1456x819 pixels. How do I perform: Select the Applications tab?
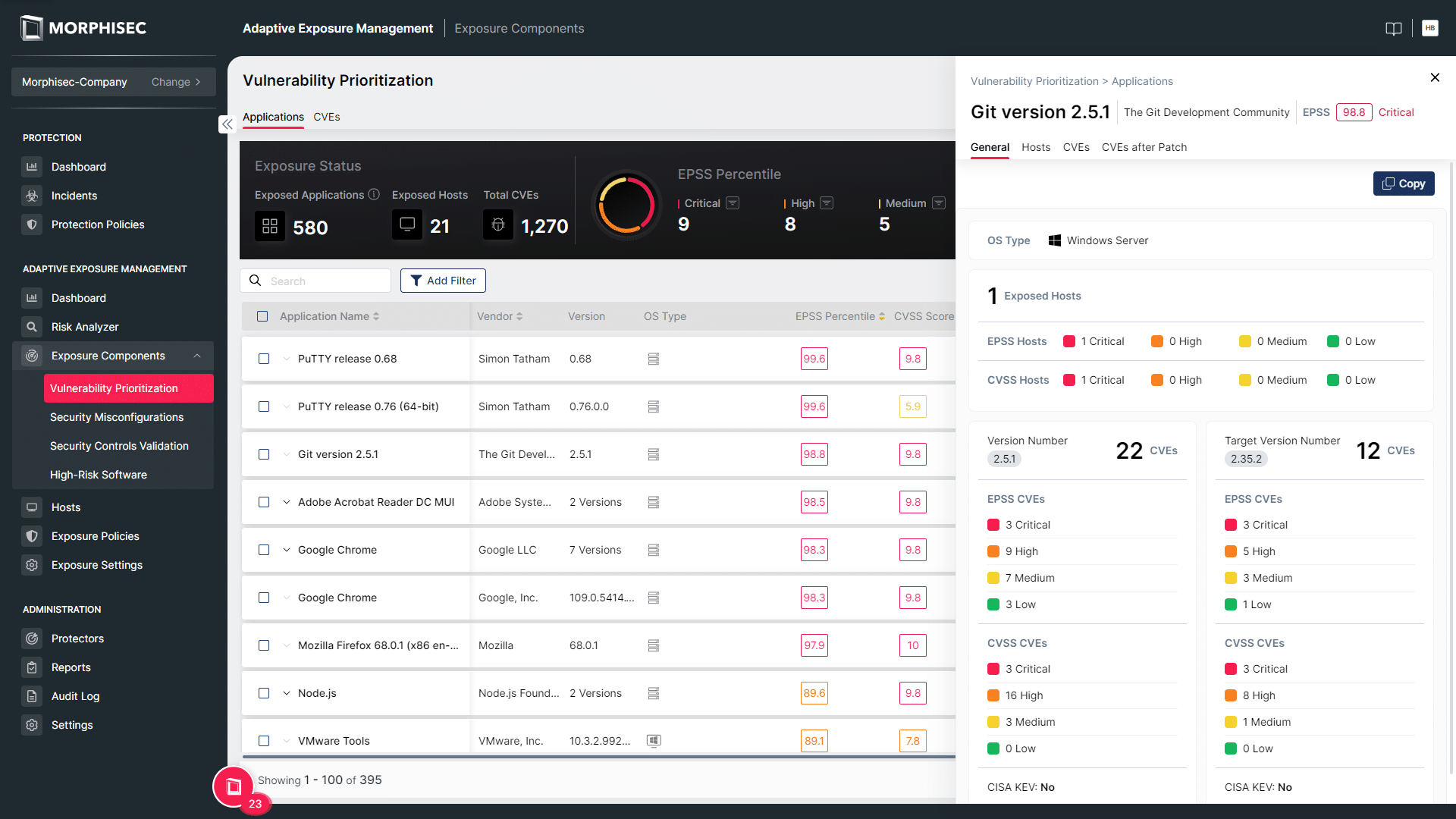pos(273,117)
